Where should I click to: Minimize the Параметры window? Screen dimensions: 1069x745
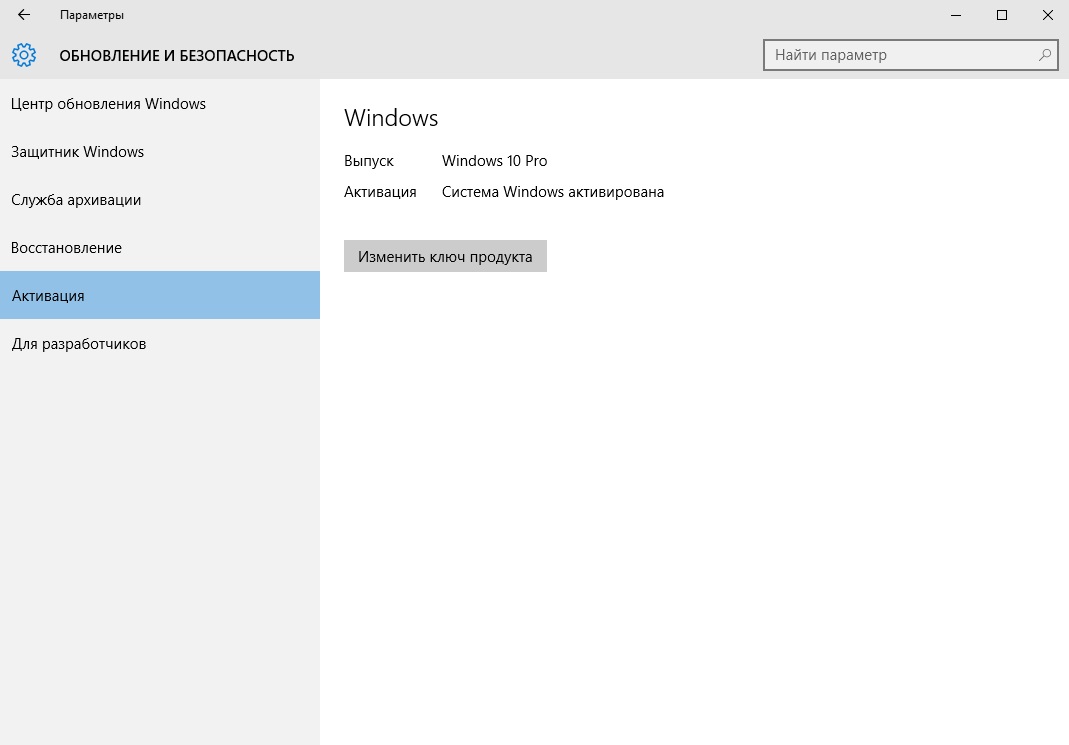click(x=956, y=15)
